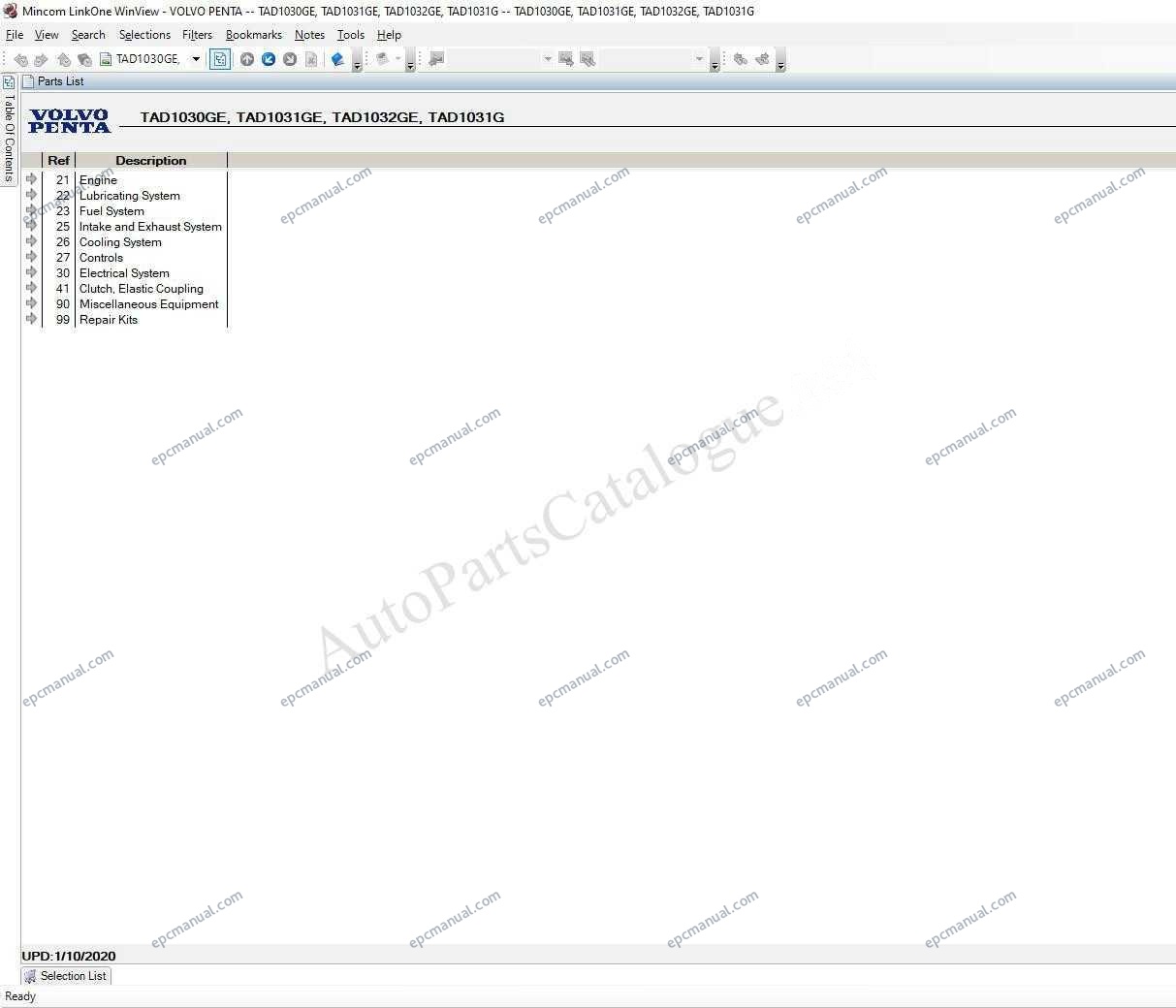
Task: Expand the Engine entry arrow
Action: pyautogui.click(x=31, y=179)
